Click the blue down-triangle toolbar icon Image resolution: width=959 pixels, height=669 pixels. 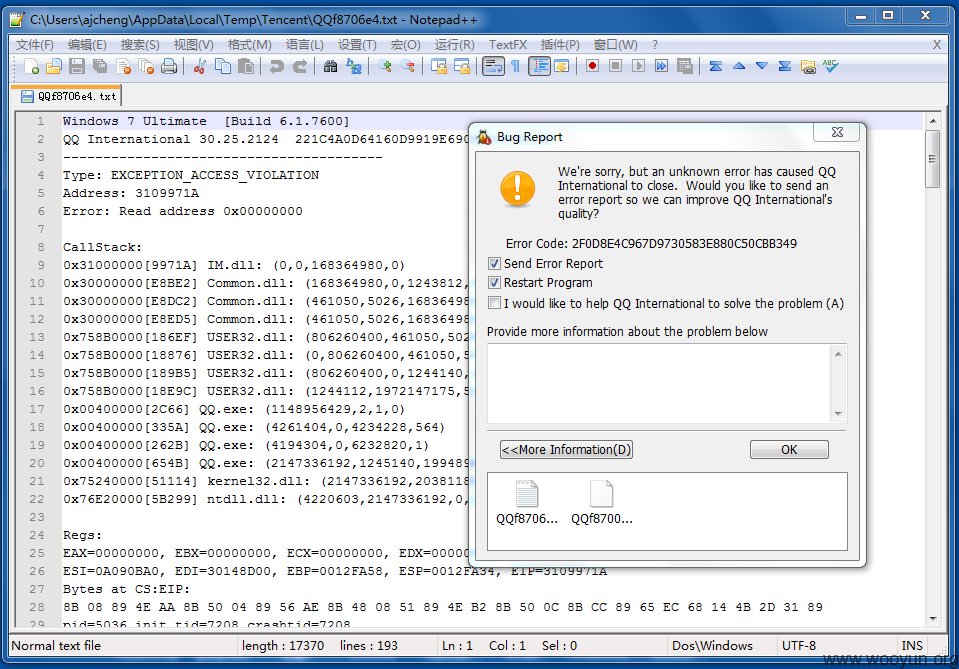coord(761,66)
